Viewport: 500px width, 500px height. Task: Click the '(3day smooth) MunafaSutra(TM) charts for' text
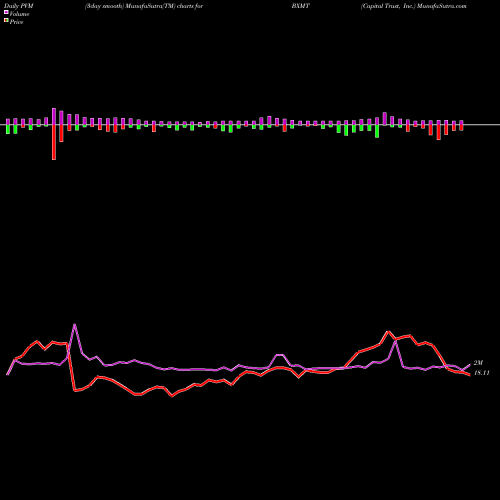pos(144,6)
